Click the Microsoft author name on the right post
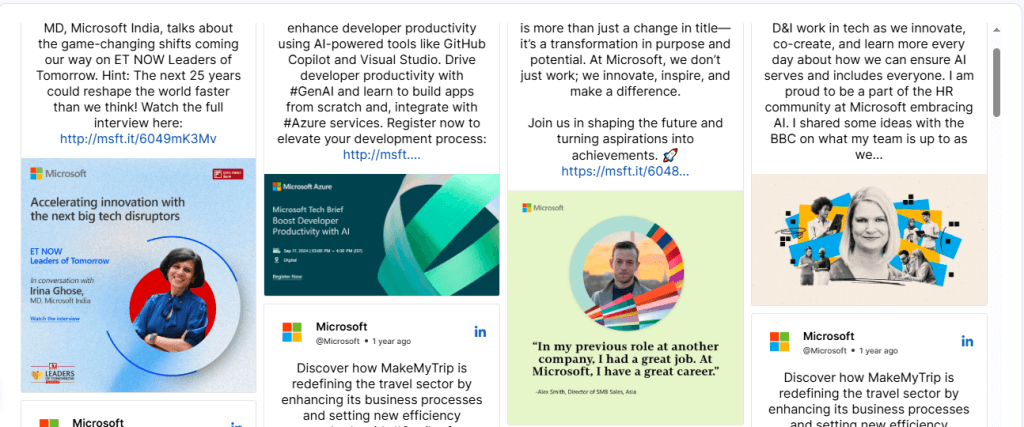Viewport: 1024px width, 427px height. click(828, 335)
